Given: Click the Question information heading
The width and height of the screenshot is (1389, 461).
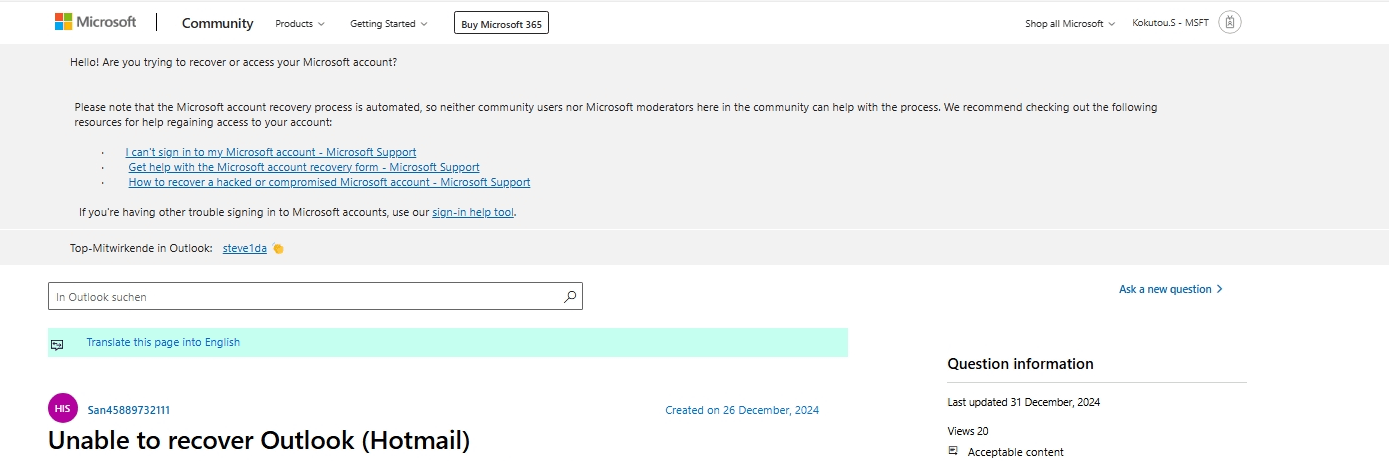Looking at the screenshot, I should point(1021,364).
